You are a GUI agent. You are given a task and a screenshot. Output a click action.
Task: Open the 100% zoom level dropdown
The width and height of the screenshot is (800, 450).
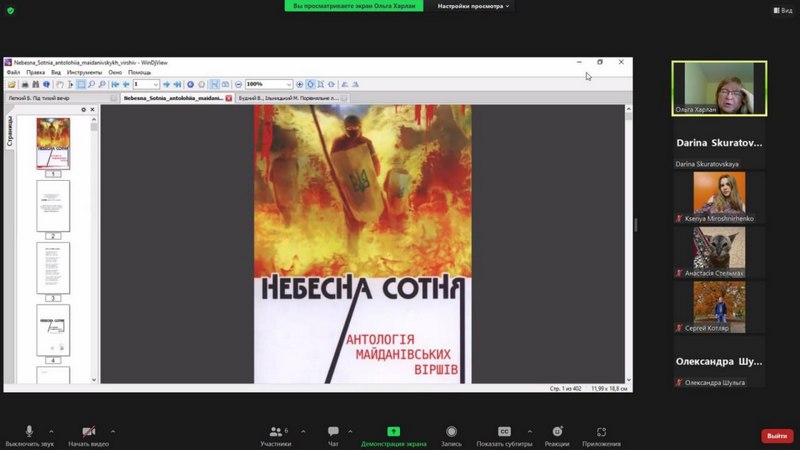289,84
